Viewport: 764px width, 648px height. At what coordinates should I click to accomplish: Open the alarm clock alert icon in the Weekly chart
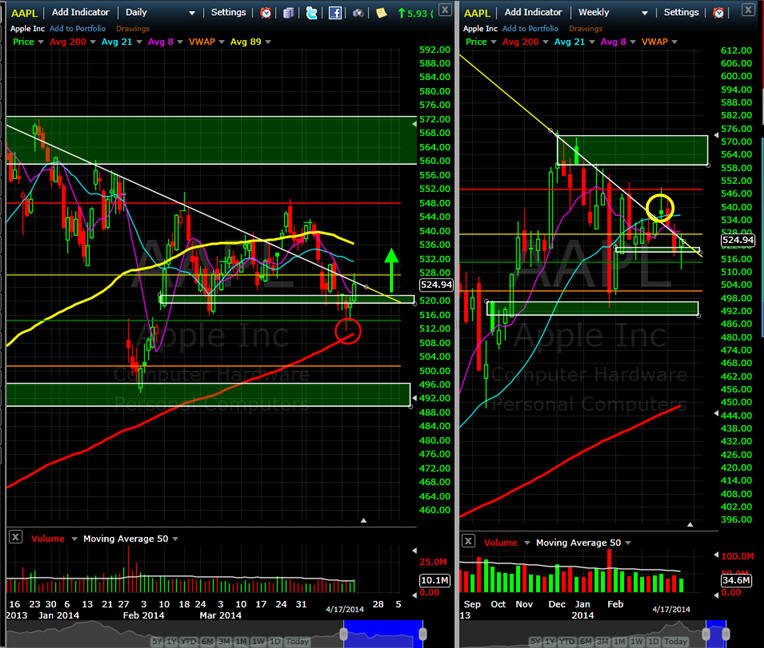coord(719,13)
